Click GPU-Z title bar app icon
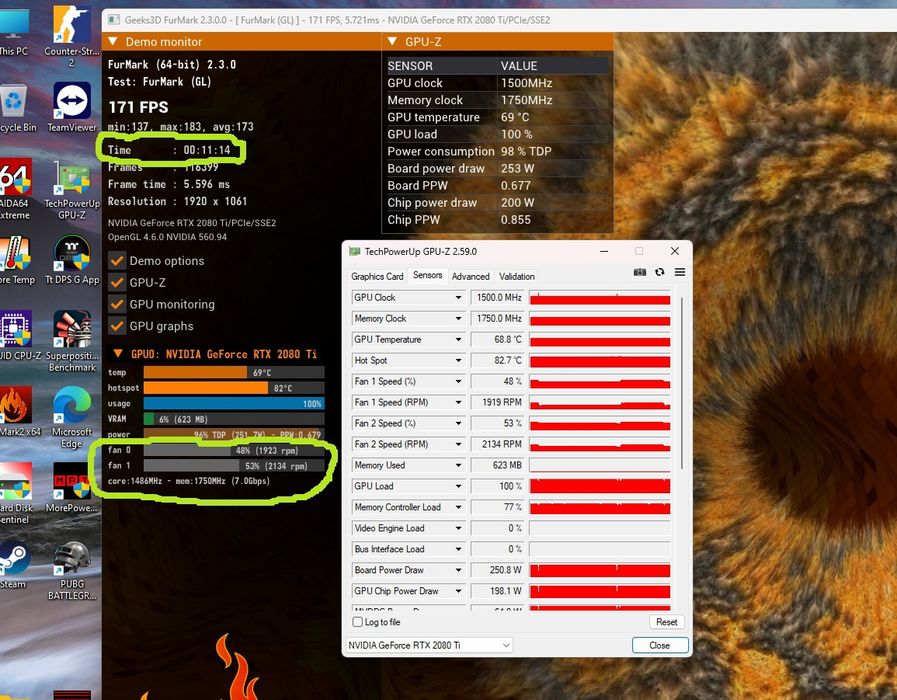The image size is (897, 700). 355,251
